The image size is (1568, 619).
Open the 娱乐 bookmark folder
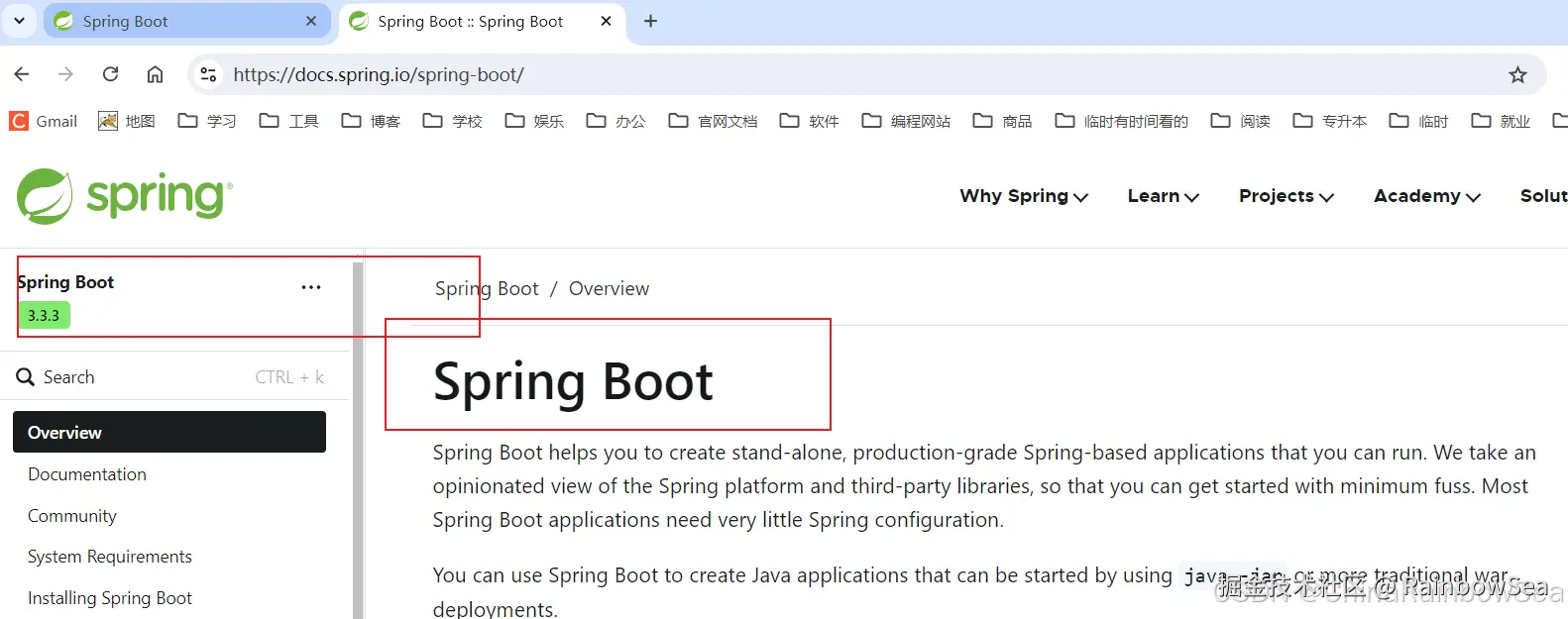click(x=534, y=121)
